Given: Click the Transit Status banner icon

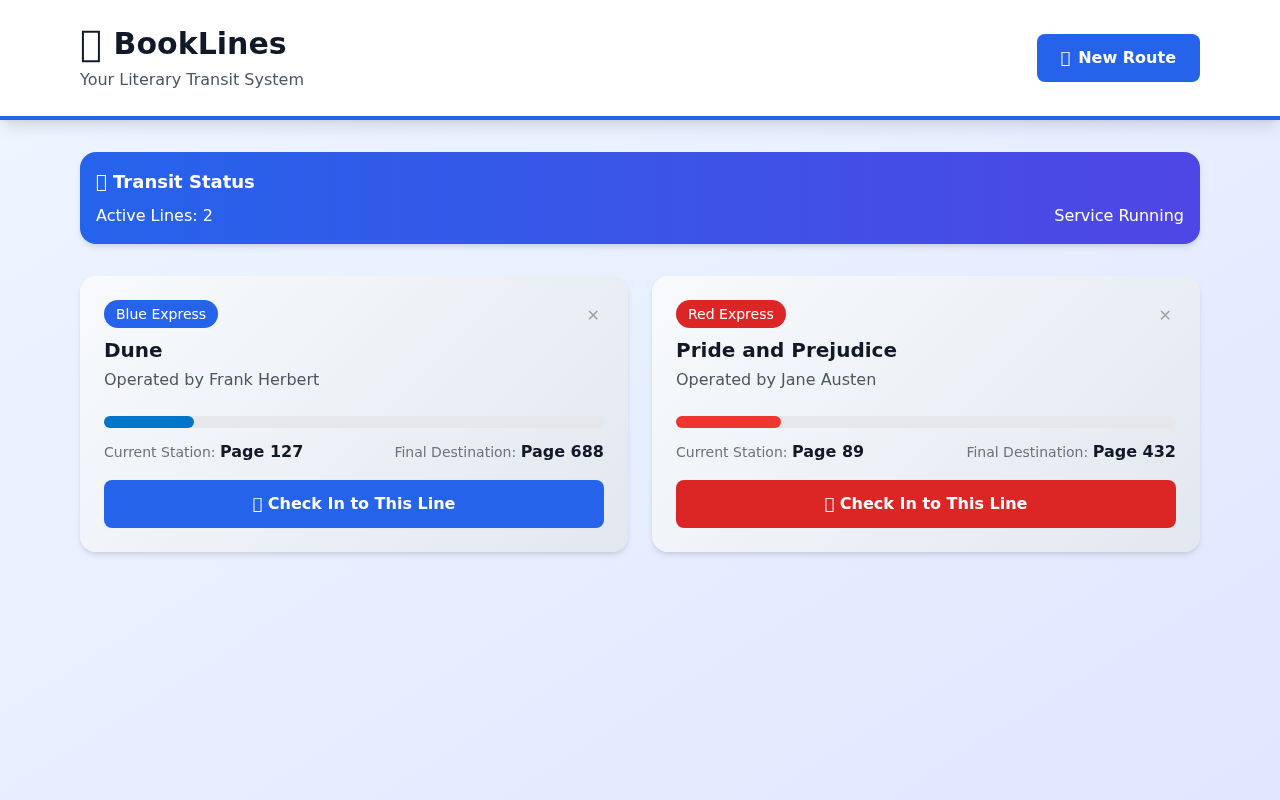Looking at the screenshot, I should (x=102, y=182).
